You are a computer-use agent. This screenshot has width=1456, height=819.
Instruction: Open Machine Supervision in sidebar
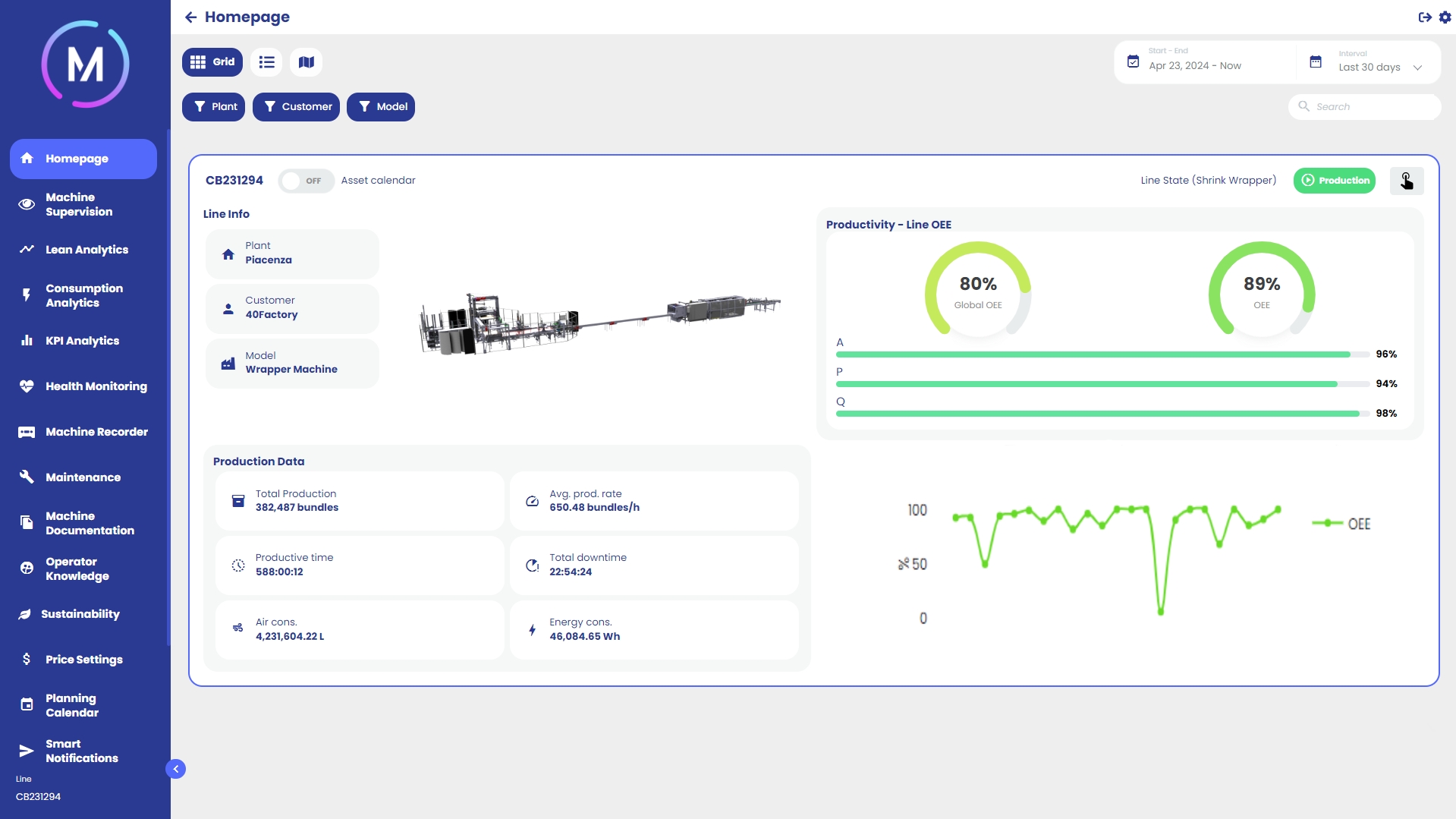coord(79,204)
